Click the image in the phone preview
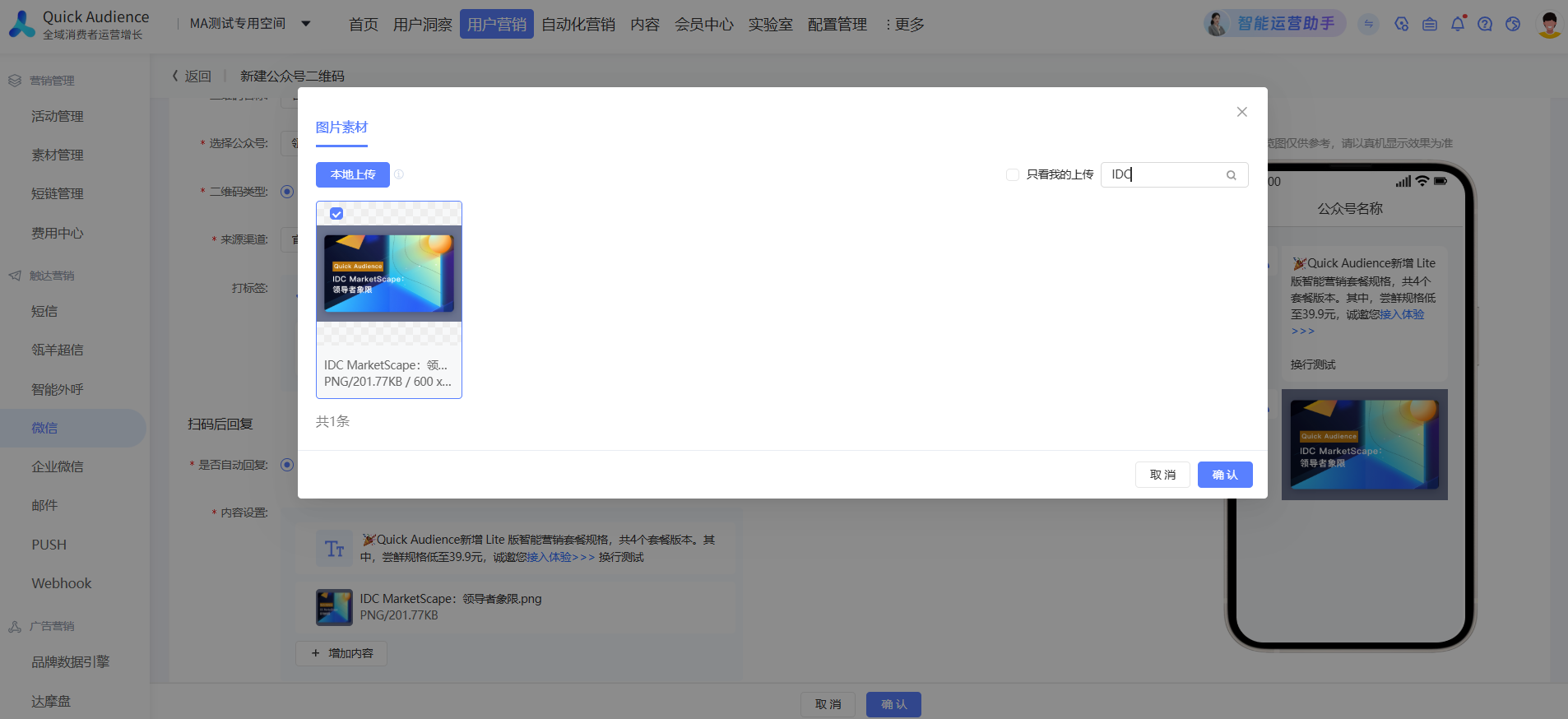This screenshot has width=1568, height=719. [x=1364, y=444]
